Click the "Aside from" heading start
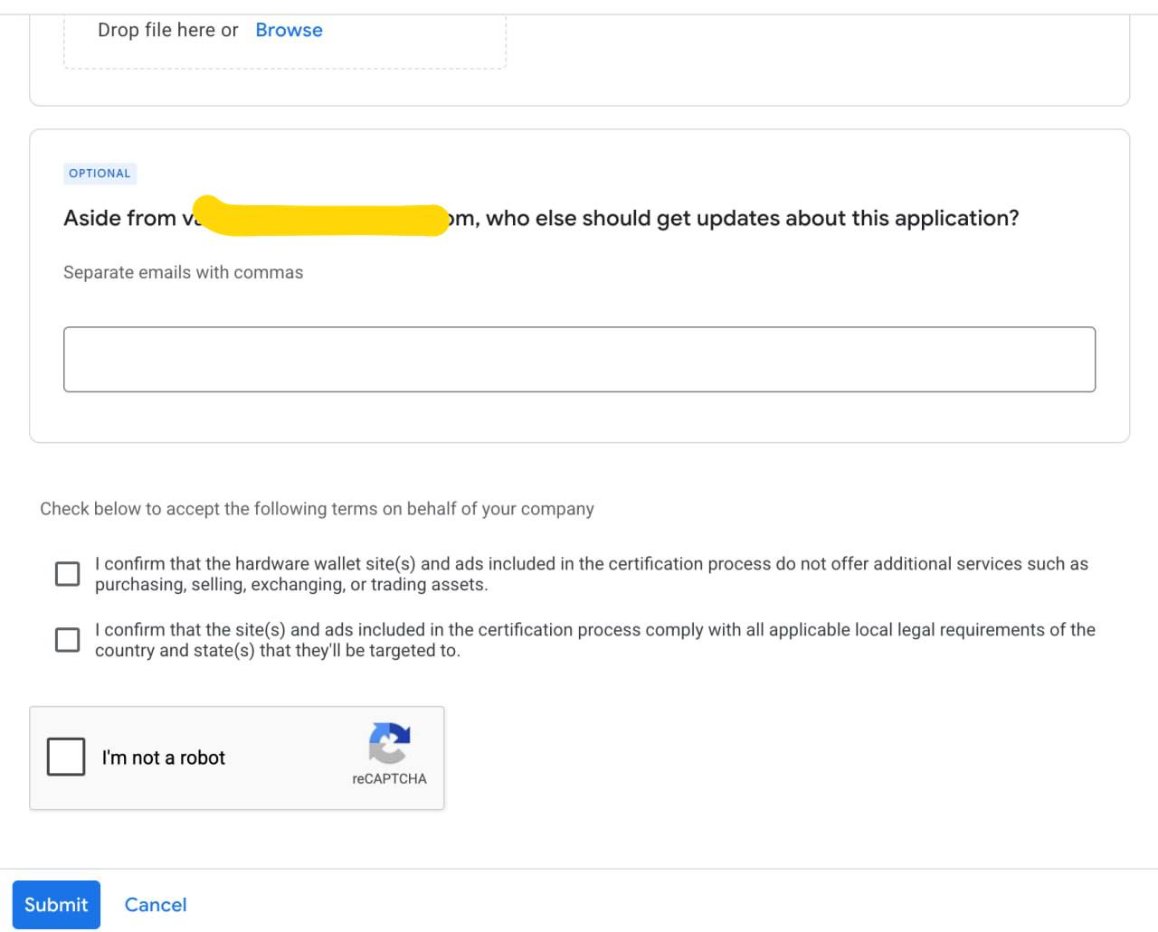The height and width of the screenshot is (932, 1158). (x=120, y=218)
